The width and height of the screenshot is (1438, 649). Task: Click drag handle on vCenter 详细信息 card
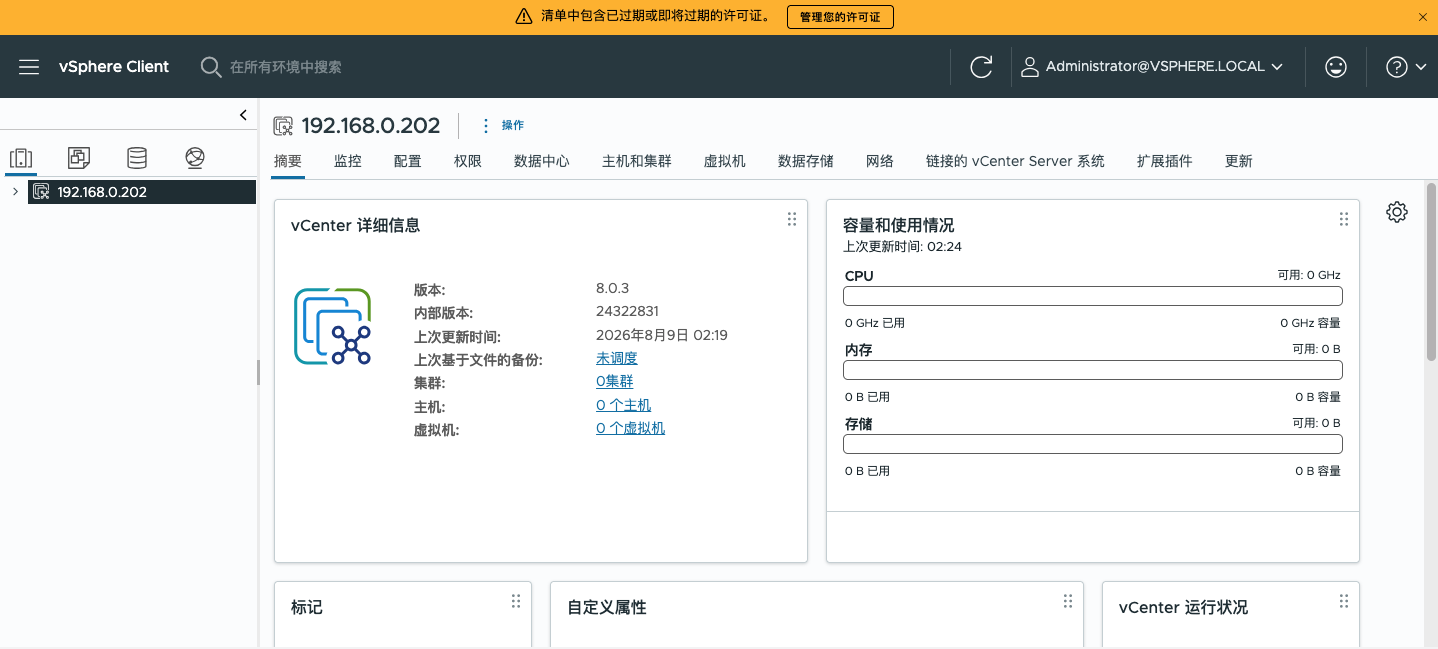tap(792, 219)
